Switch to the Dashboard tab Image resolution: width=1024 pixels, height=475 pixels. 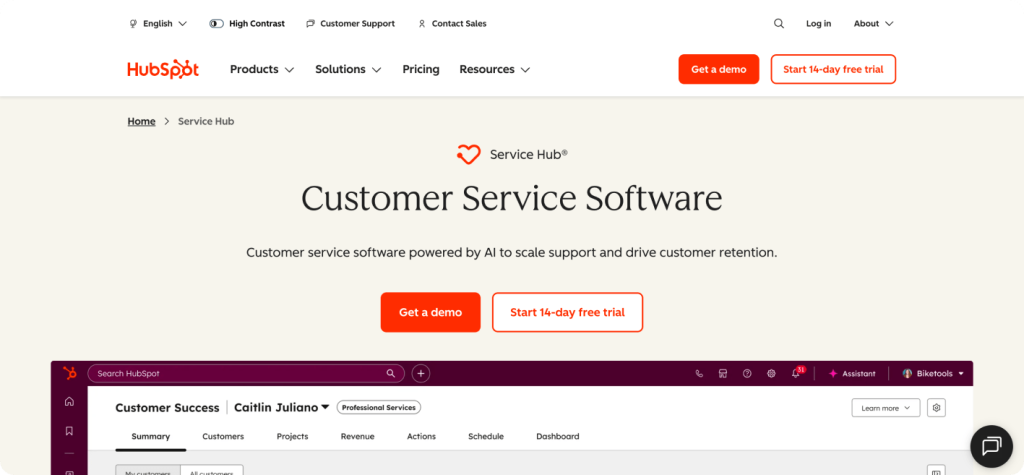click(x=558, y=436)
